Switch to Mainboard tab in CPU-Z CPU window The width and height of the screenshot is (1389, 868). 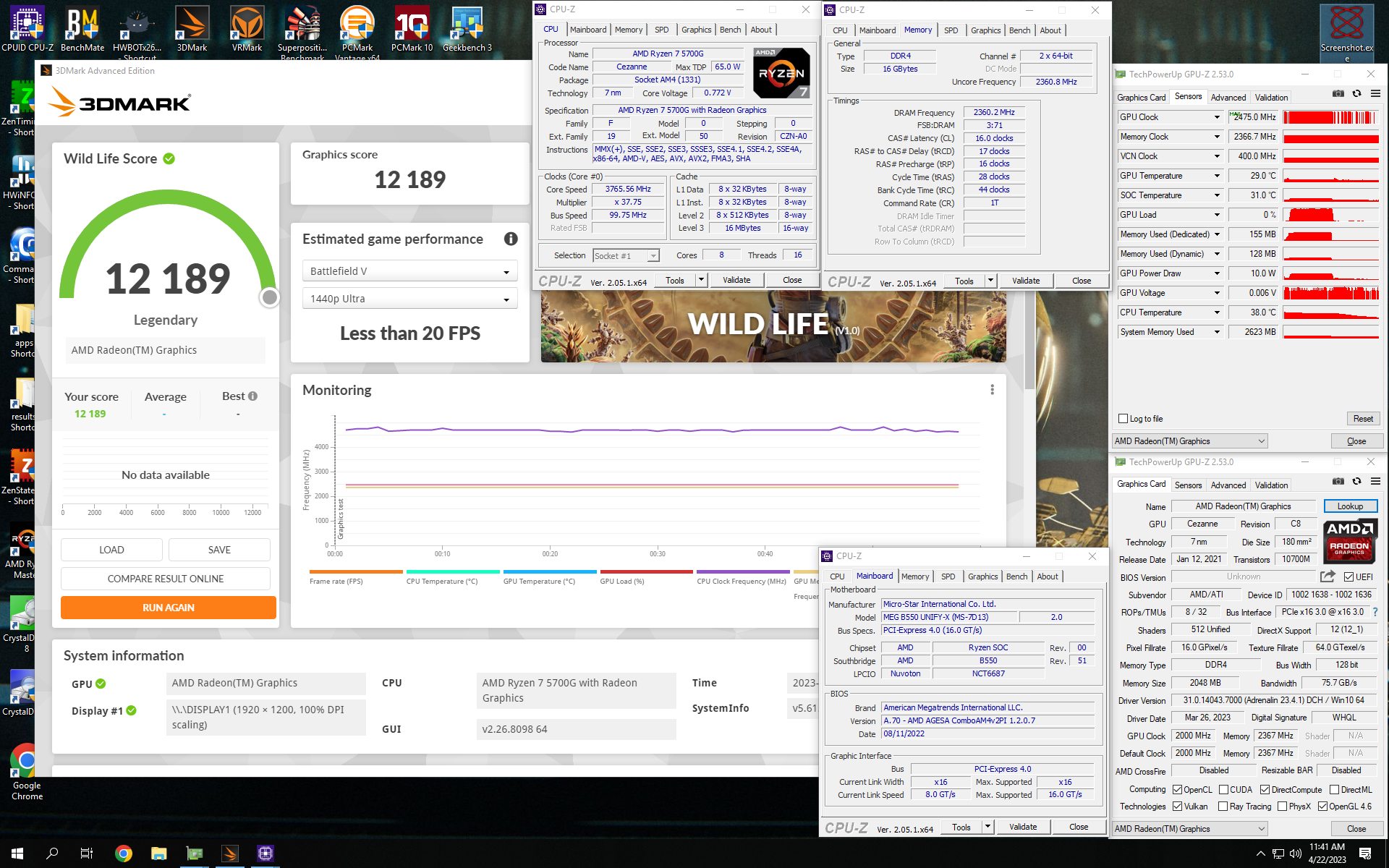coord(588,30)
